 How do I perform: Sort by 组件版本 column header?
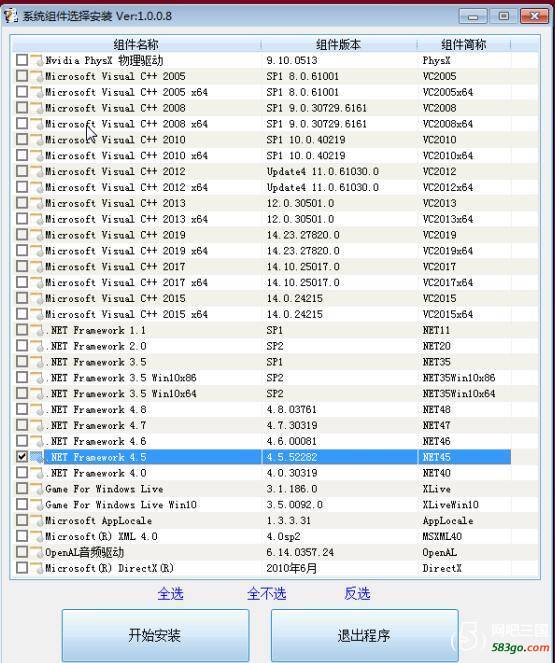339,44
